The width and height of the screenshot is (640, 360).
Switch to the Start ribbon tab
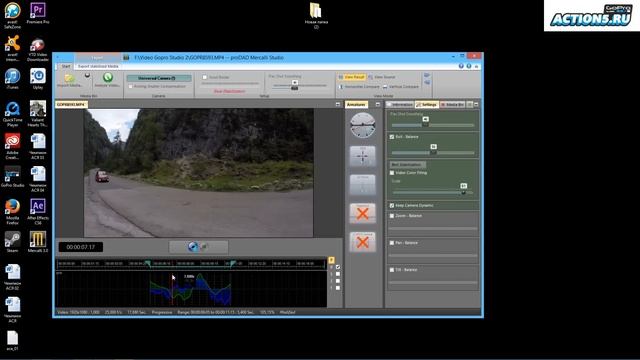click(x=66, y=66)
